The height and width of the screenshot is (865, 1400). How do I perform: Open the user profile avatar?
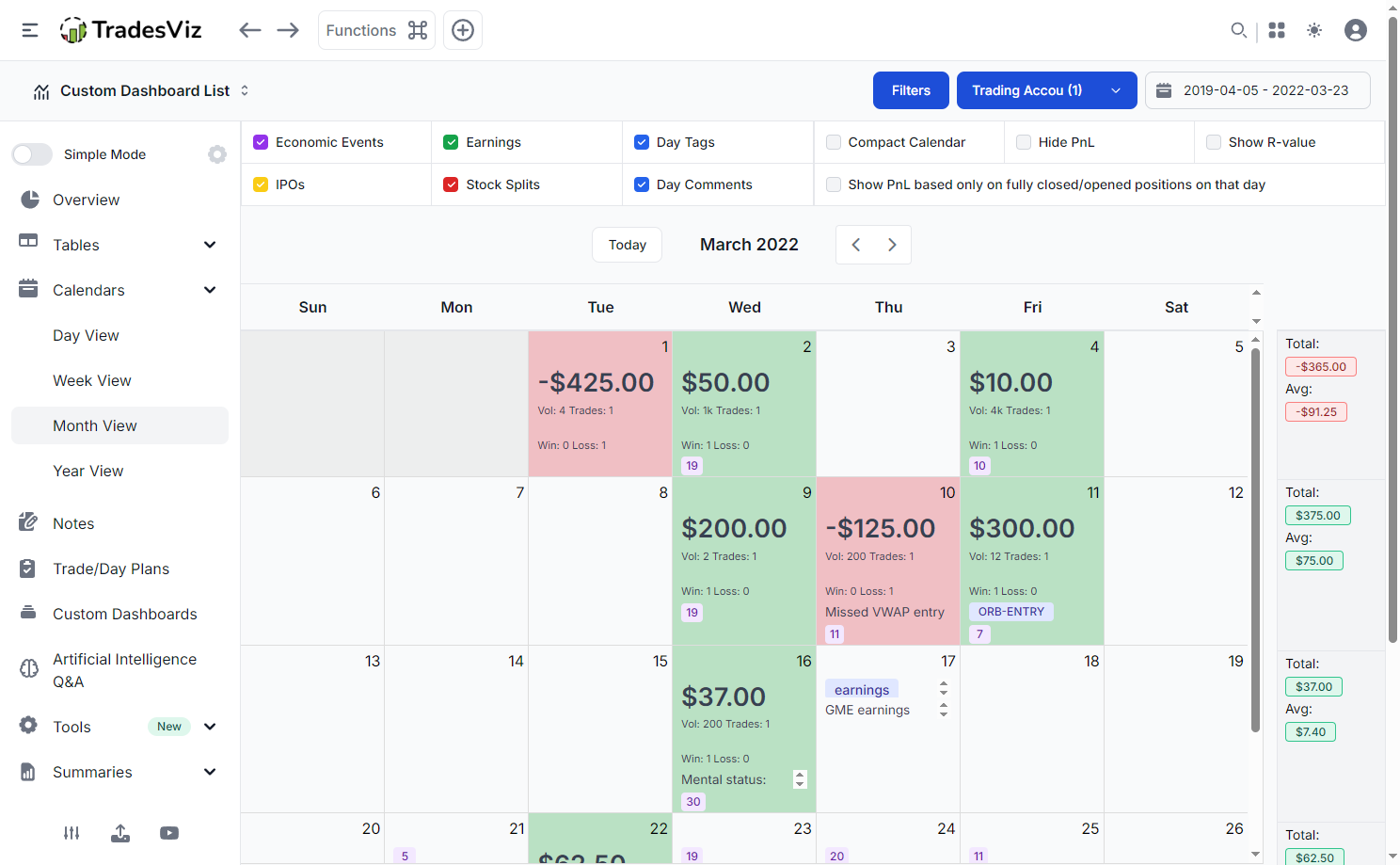[x=1356, y=29]
